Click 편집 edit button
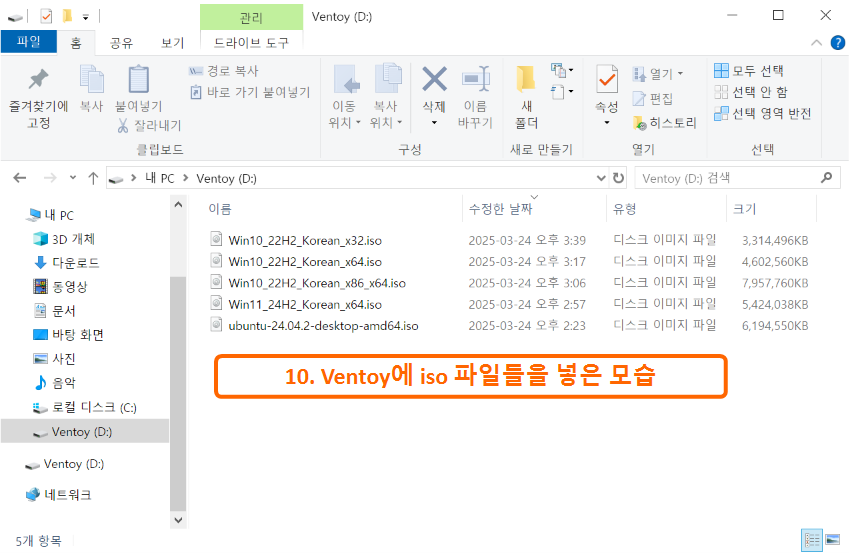 [x=654, y=99]
